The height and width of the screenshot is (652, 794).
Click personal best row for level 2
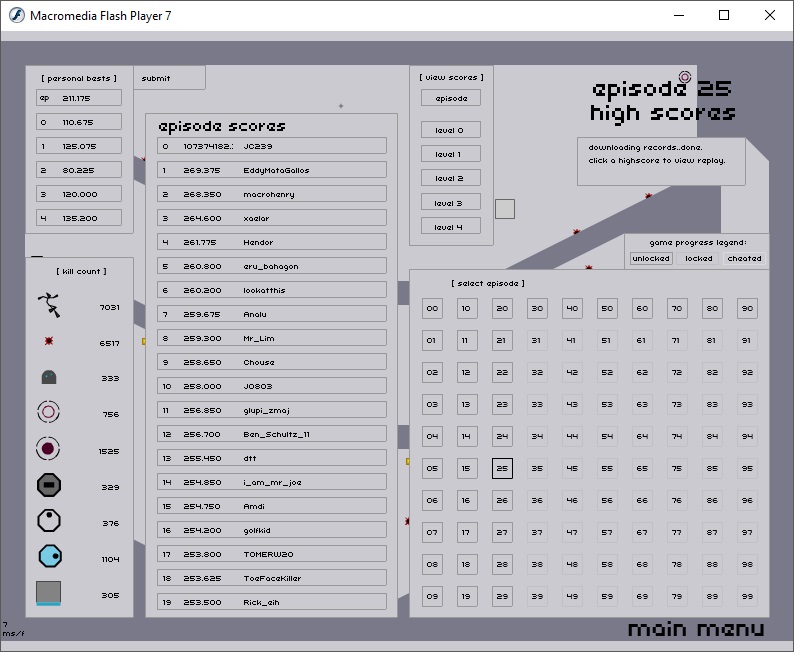pyautogui.click(x=79, y=170)
